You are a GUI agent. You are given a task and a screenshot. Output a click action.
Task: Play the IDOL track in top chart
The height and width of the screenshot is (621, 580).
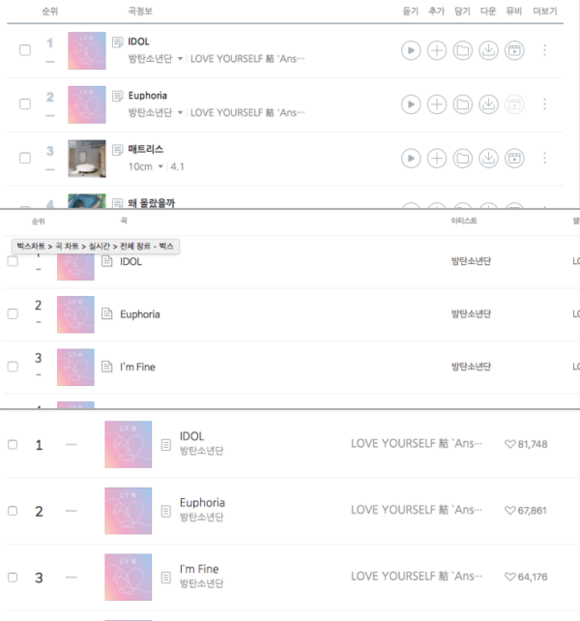pos(411,50)
